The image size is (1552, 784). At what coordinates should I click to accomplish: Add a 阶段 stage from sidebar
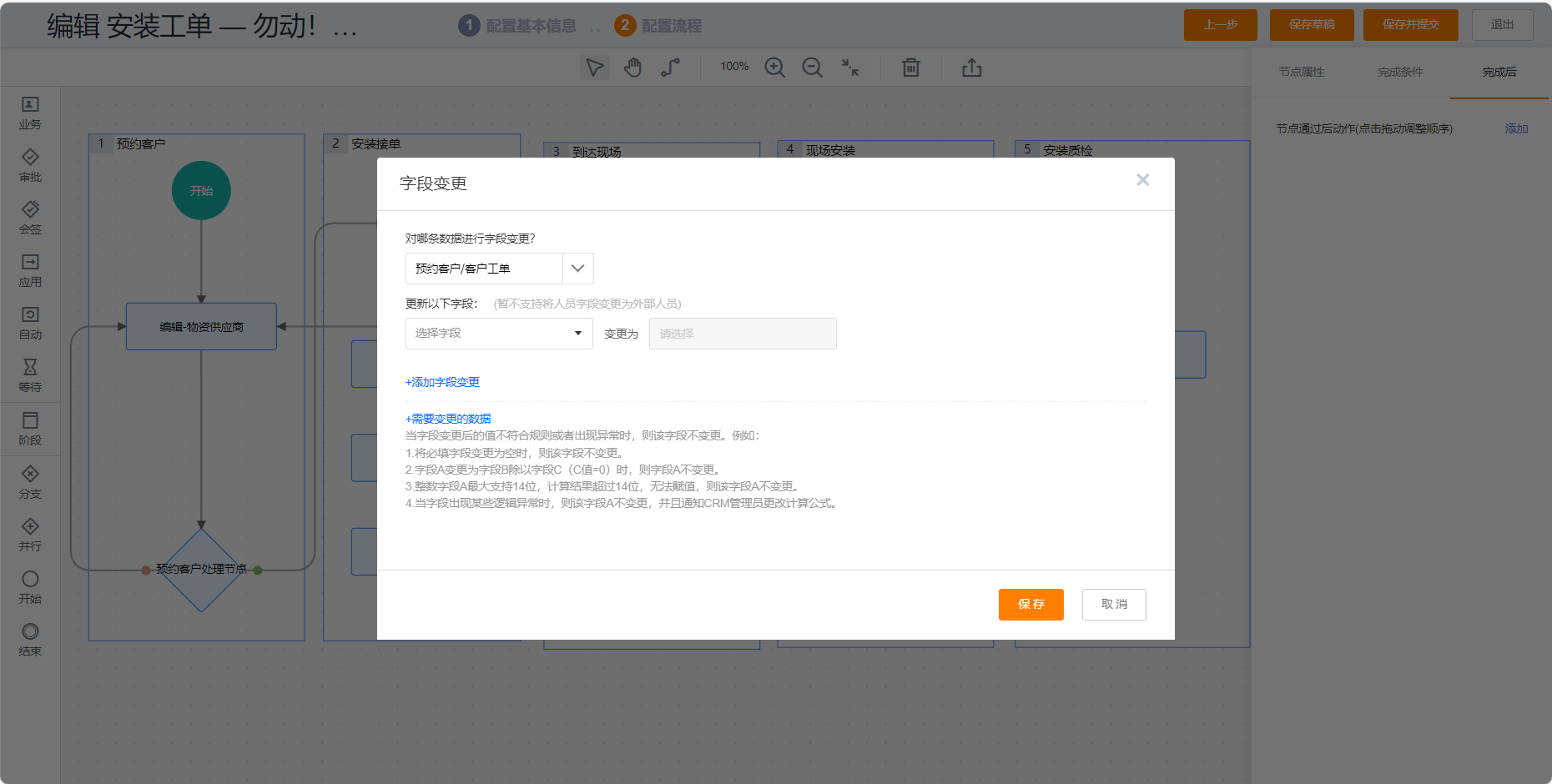point(30,429)
